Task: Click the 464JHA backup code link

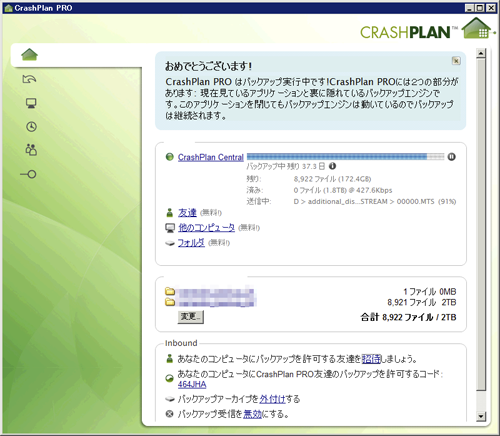Action: coord(192,384)
